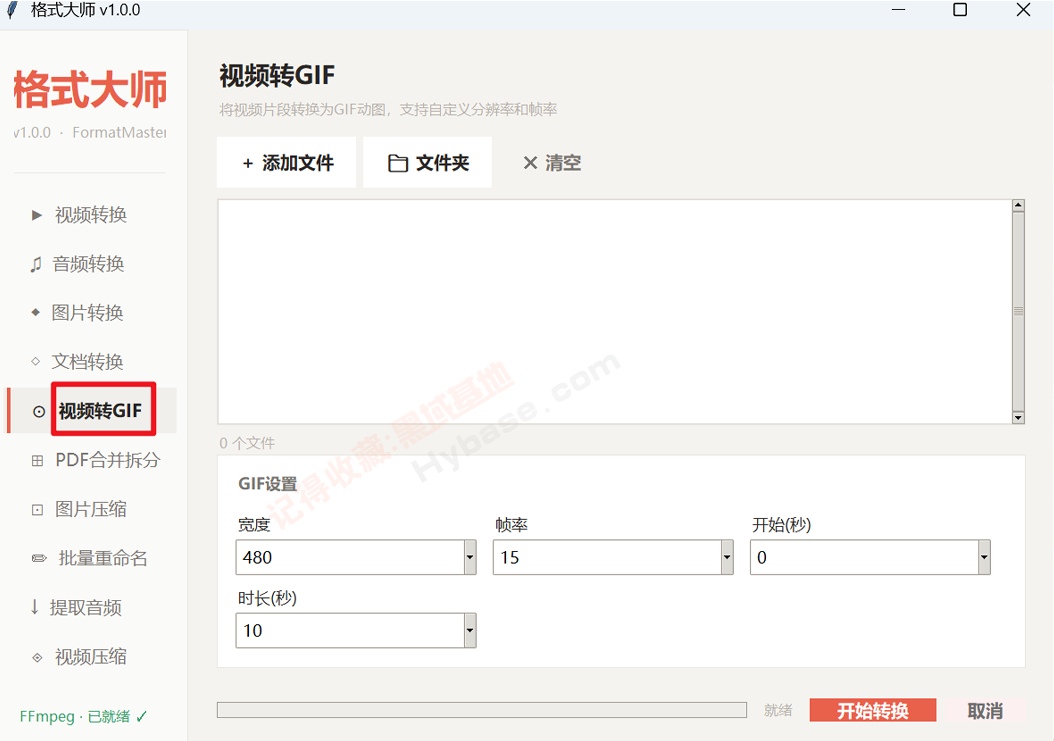The width and height of the screenshot is (1054, 741).
Task: Click the 取消 button
Action: (985, 710)
